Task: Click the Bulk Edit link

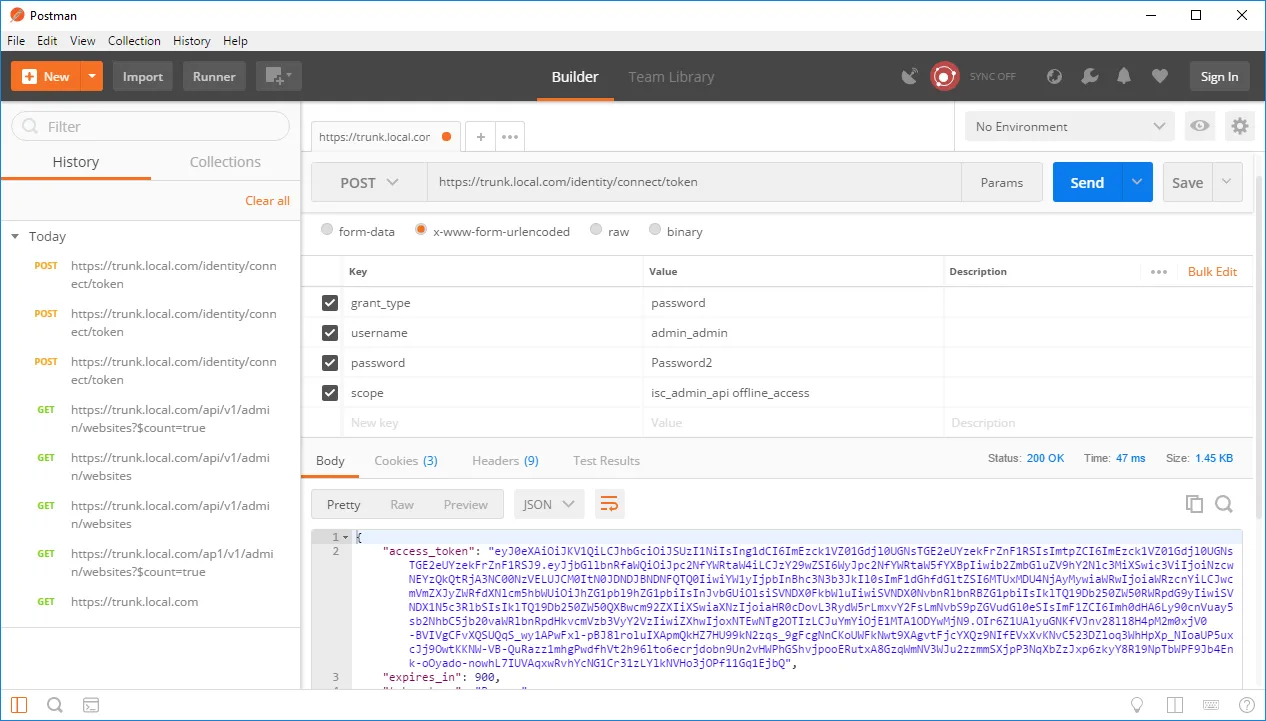Action: click(1212, 272)
